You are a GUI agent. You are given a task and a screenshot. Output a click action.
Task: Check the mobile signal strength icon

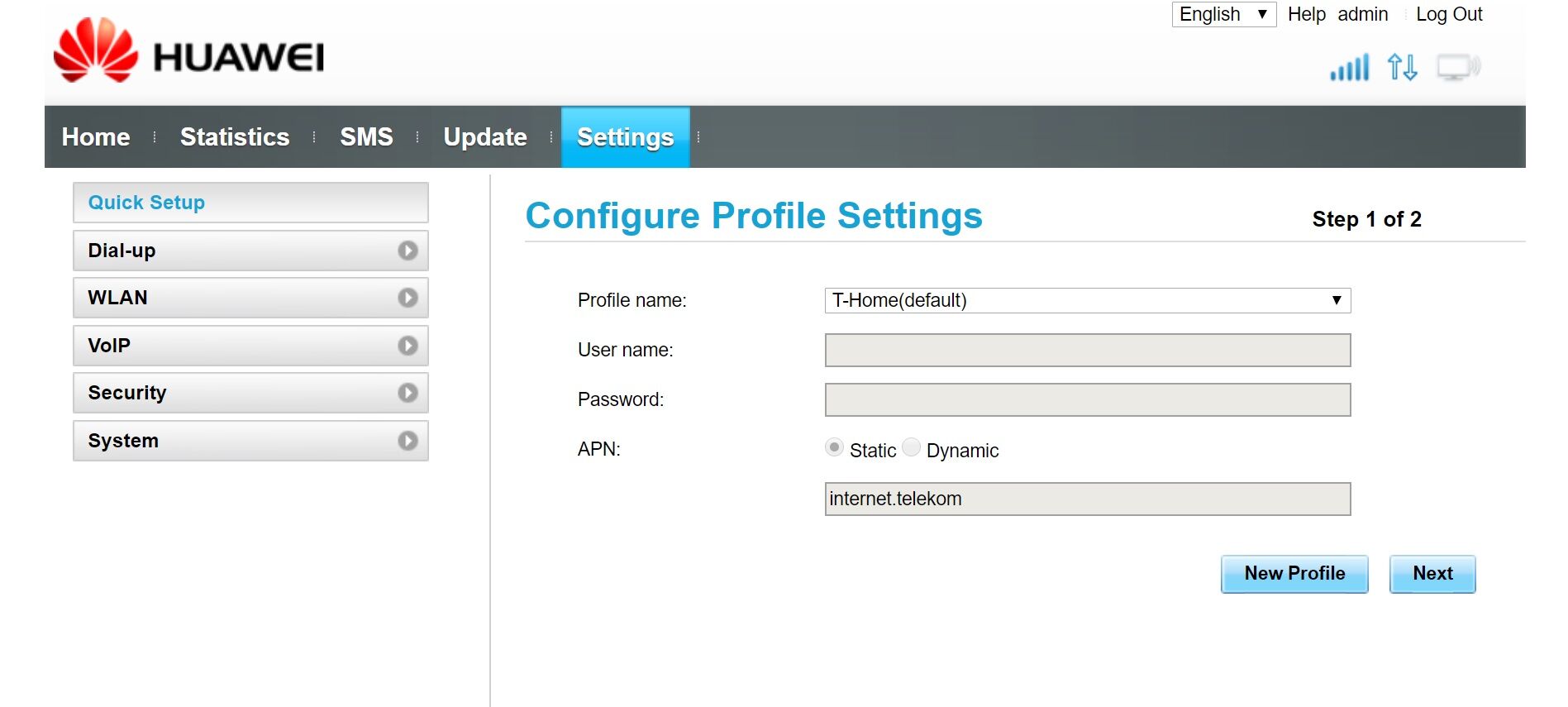click(1349, 67)
